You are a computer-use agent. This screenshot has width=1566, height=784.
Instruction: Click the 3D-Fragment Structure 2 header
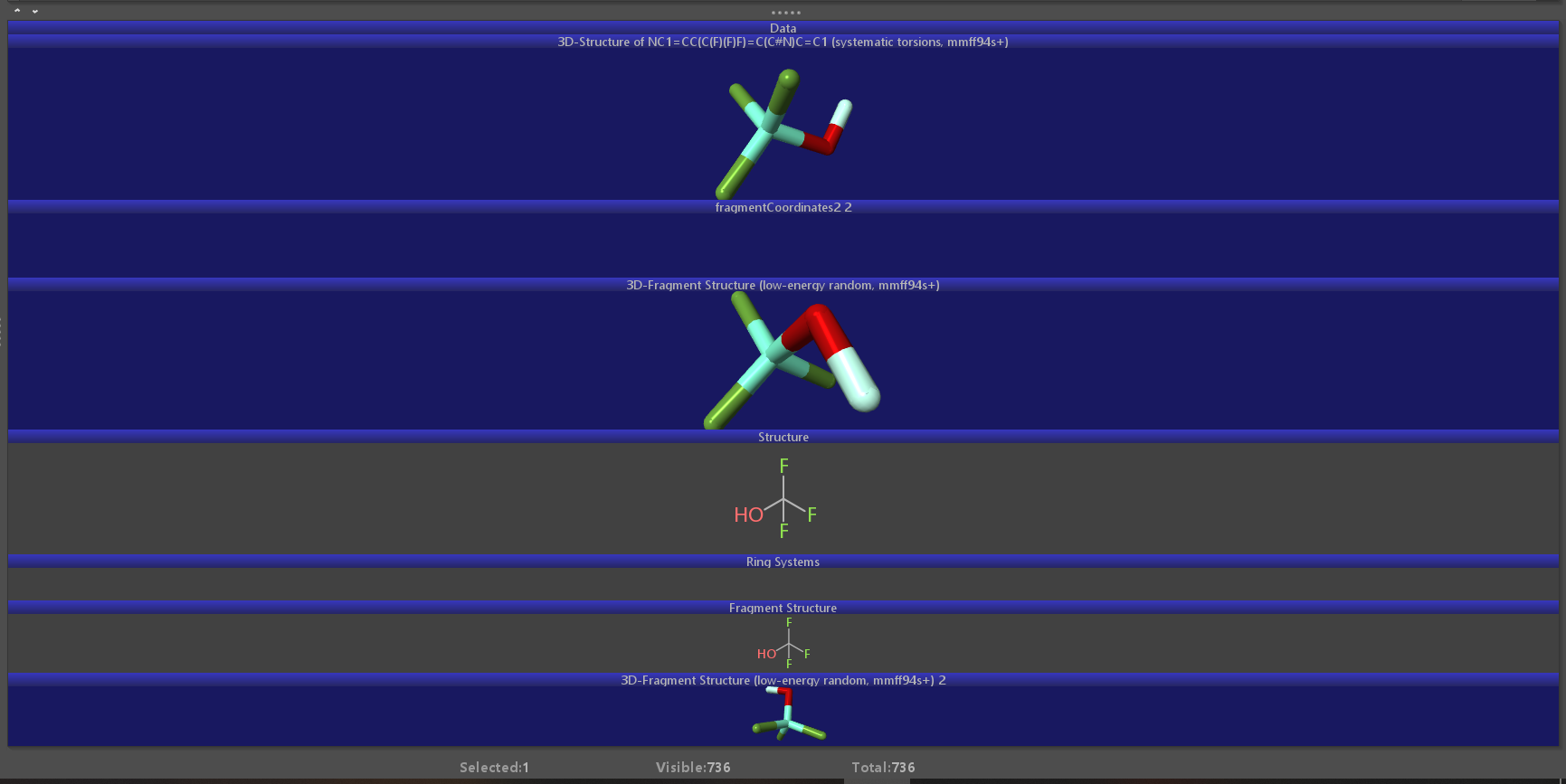pyautogui.click(x=783, y=680)
